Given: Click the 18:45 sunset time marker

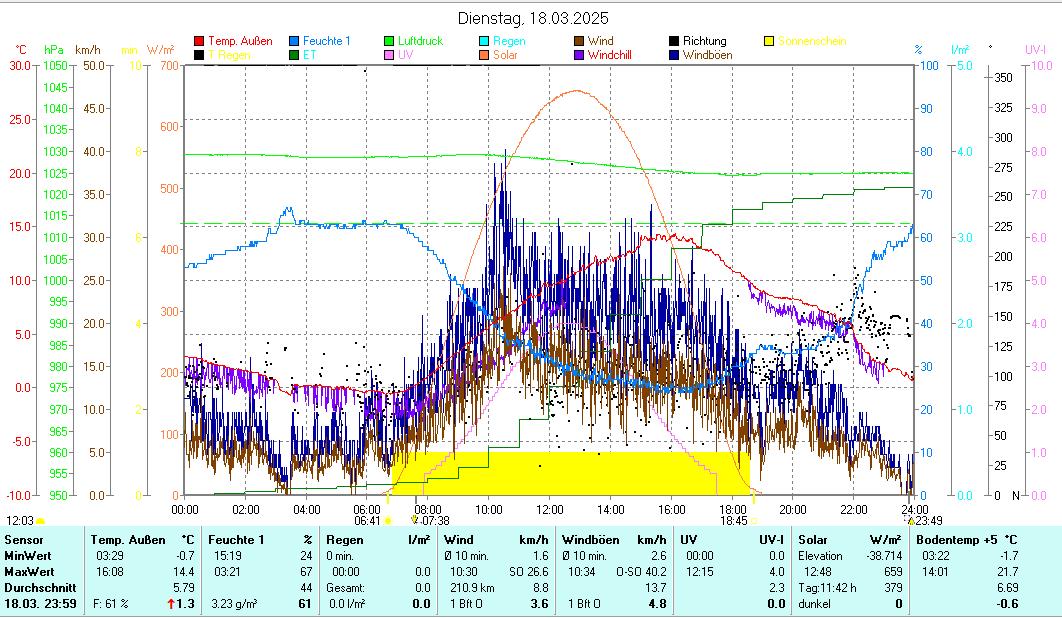Looking at the screenshot, I should pyautogui.click(x=734, y=520).
